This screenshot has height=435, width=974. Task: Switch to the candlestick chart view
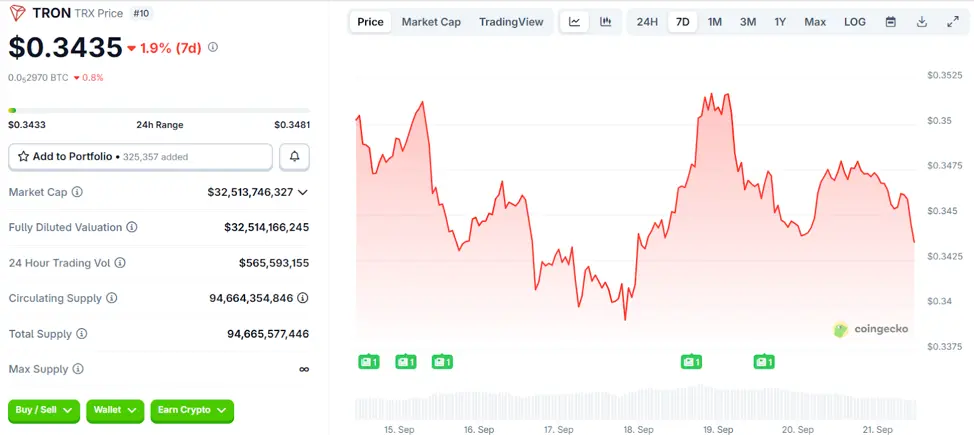pos(606,22)
